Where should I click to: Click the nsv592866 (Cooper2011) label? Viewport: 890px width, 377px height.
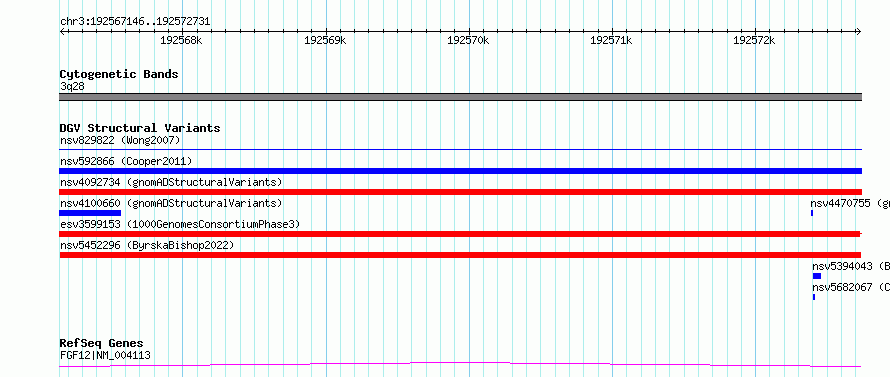(126, 161)
